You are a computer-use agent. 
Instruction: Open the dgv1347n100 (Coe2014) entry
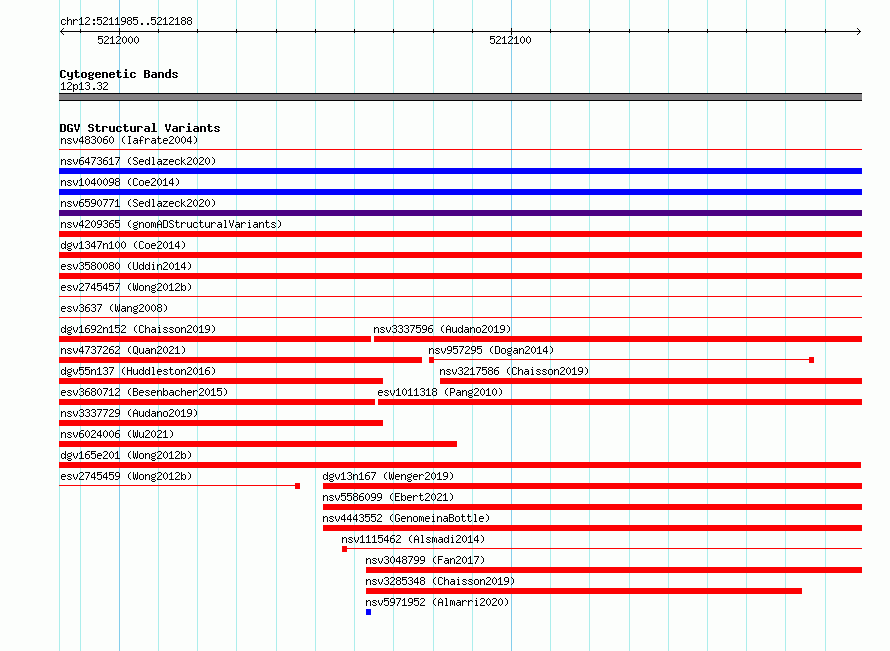click(x=123, y=245)
